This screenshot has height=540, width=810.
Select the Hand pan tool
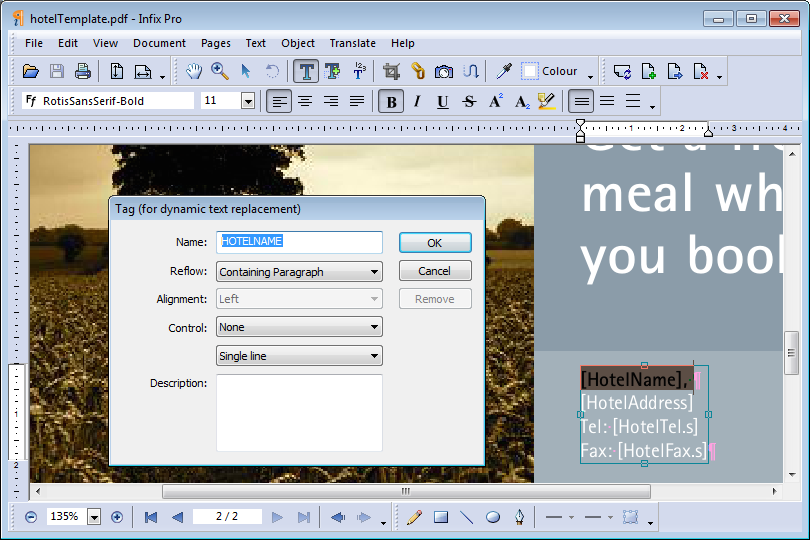click(x=194, y=71)
